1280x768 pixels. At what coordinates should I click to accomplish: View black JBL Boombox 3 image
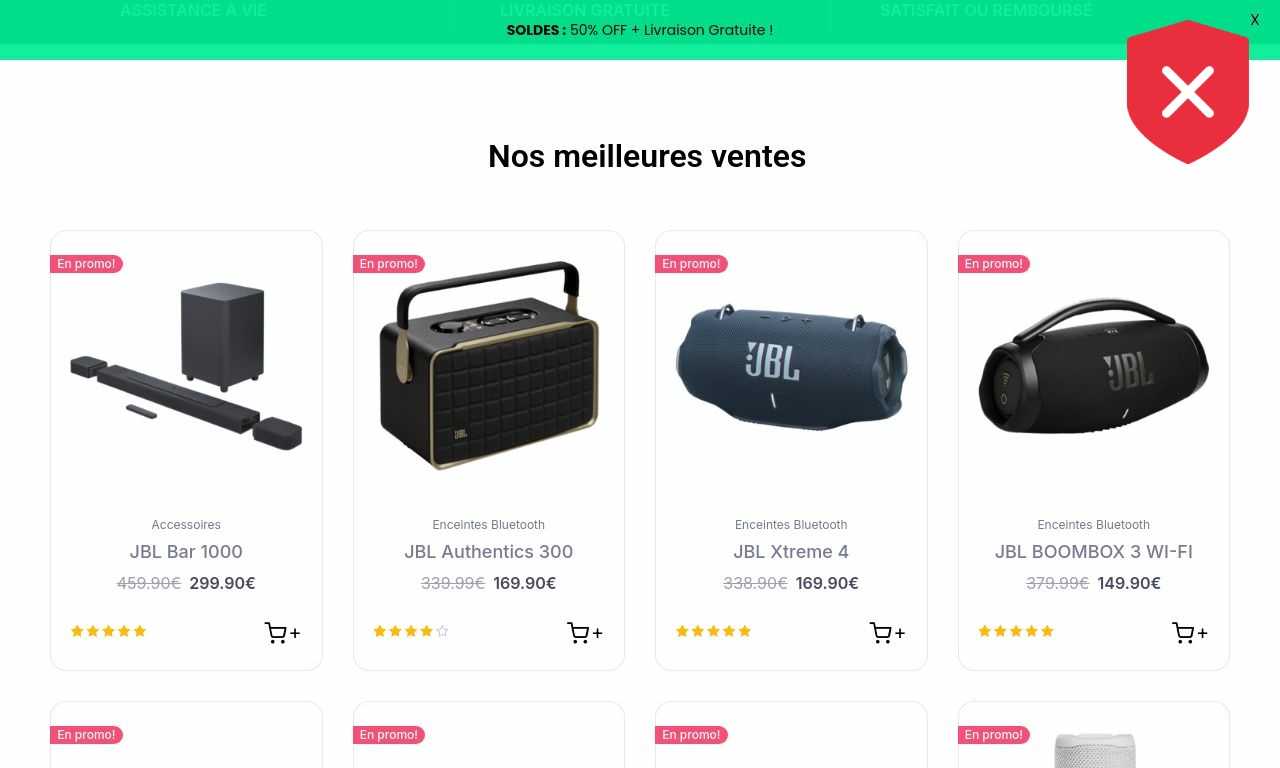pyautogui.click(x=1094, y=365)
